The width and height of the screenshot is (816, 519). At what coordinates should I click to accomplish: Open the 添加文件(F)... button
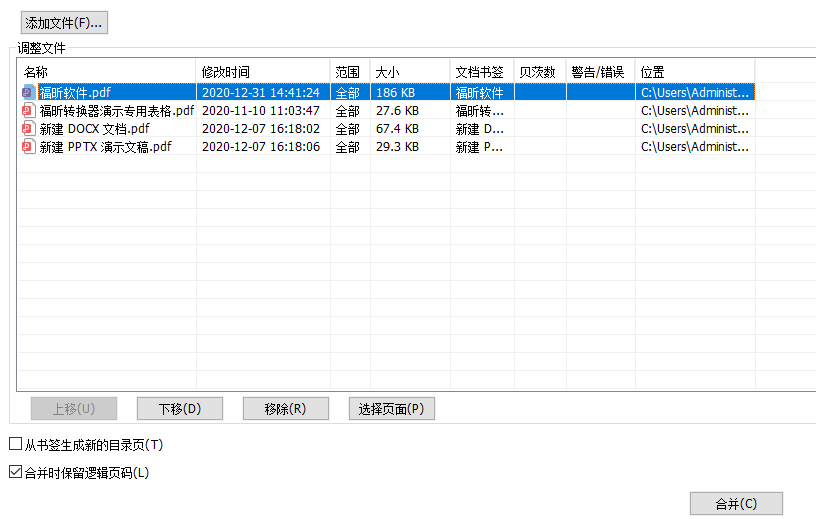point(64,23)
